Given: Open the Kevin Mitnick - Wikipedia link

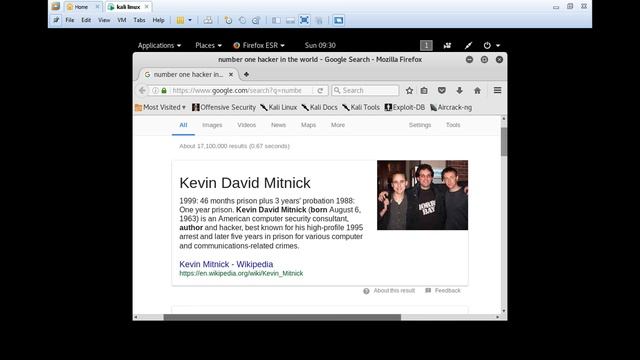Looking at the screenshot, I should pyautogui.click(x=226, y=264).
